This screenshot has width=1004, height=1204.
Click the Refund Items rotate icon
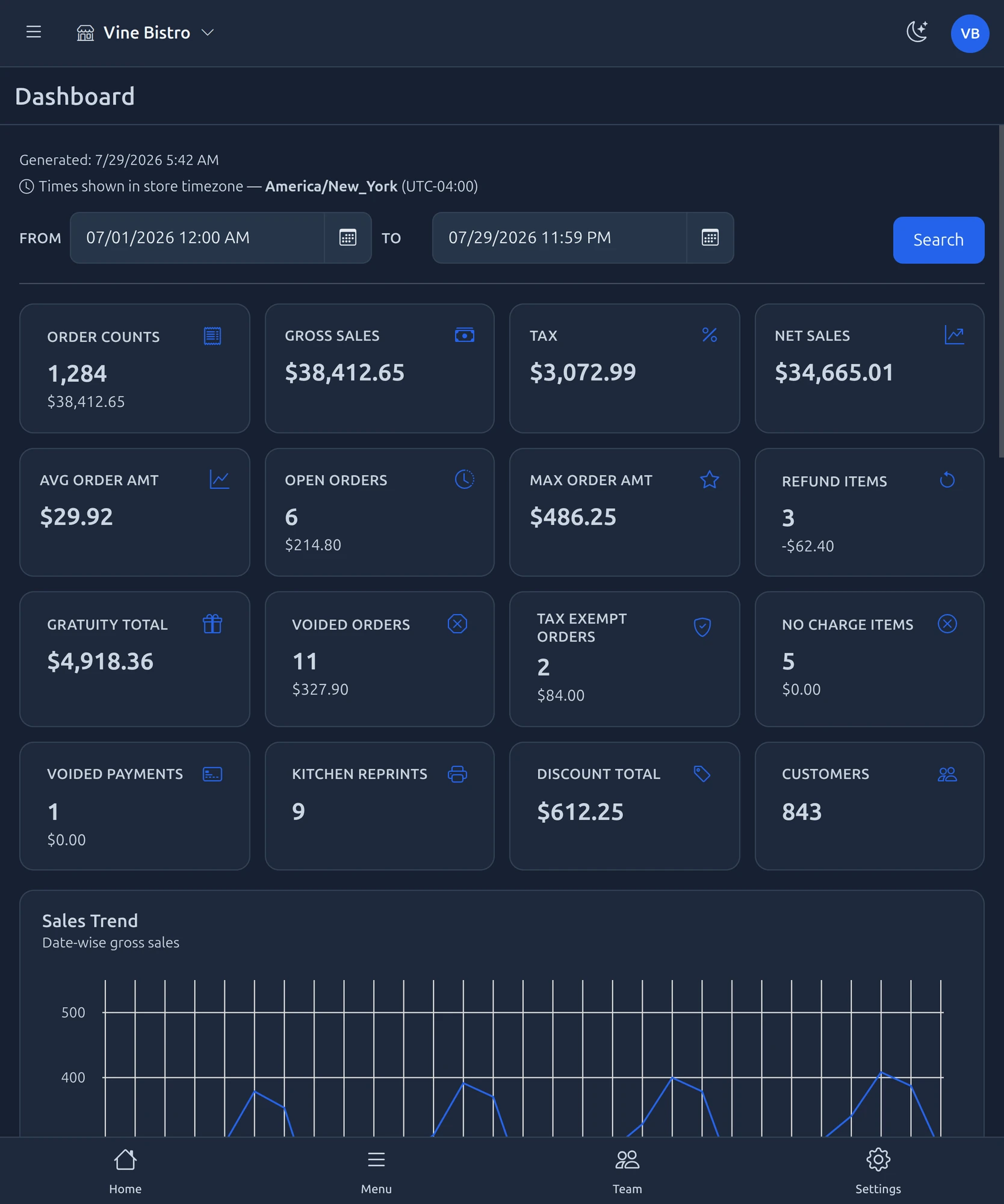[947, 480]
